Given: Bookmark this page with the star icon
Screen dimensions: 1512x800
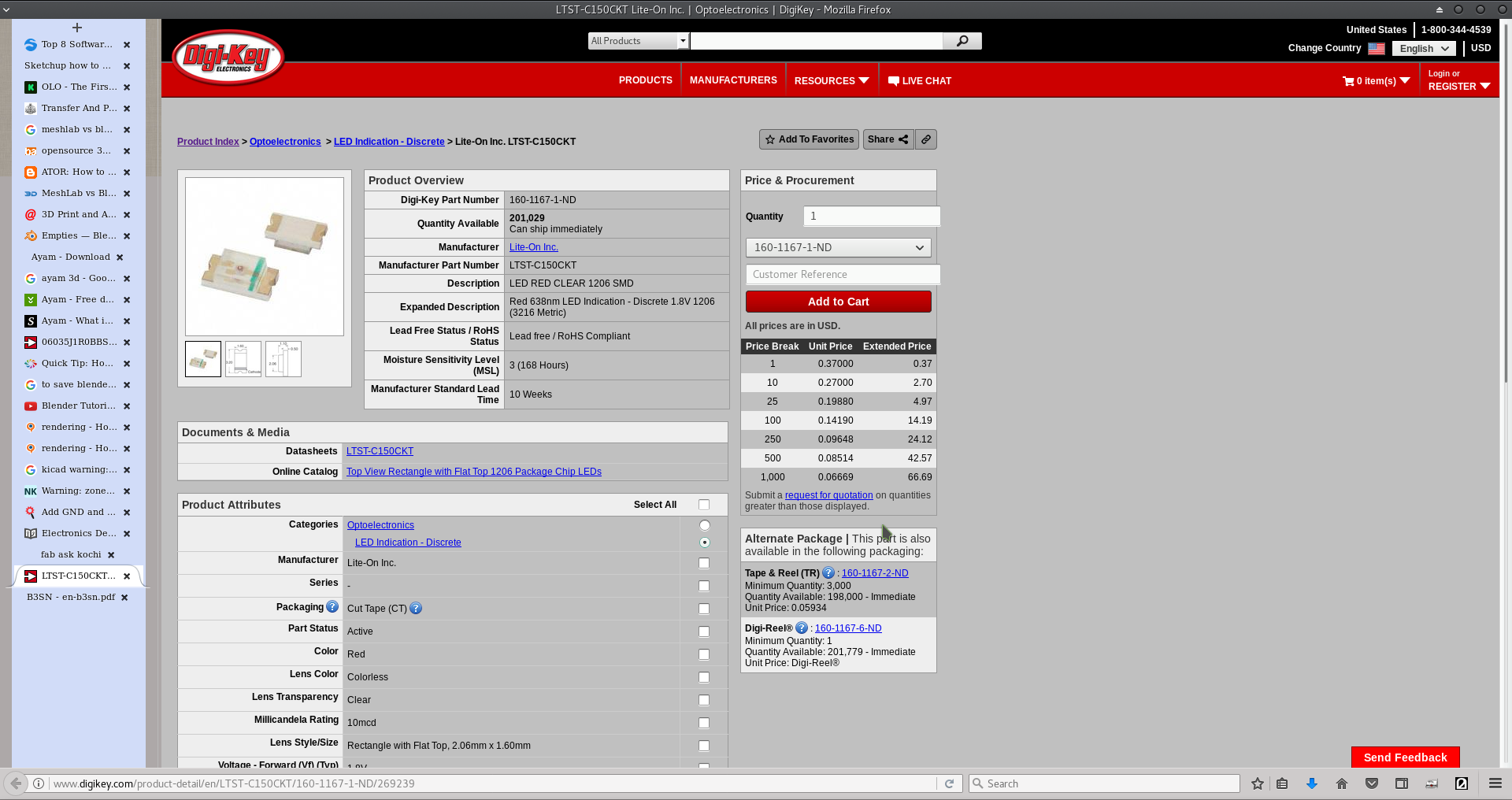Looking at the screenshot, I should [x=1258, y=783].
